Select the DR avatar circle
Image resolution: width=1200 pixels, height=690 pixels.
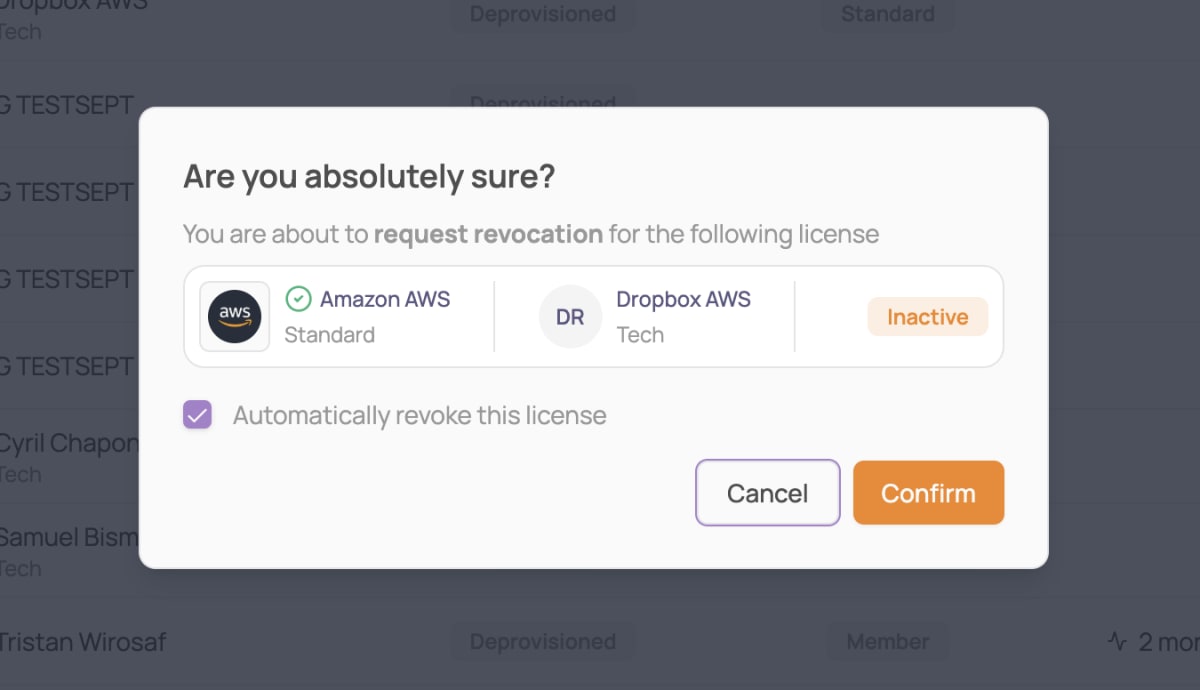(570, 317)
